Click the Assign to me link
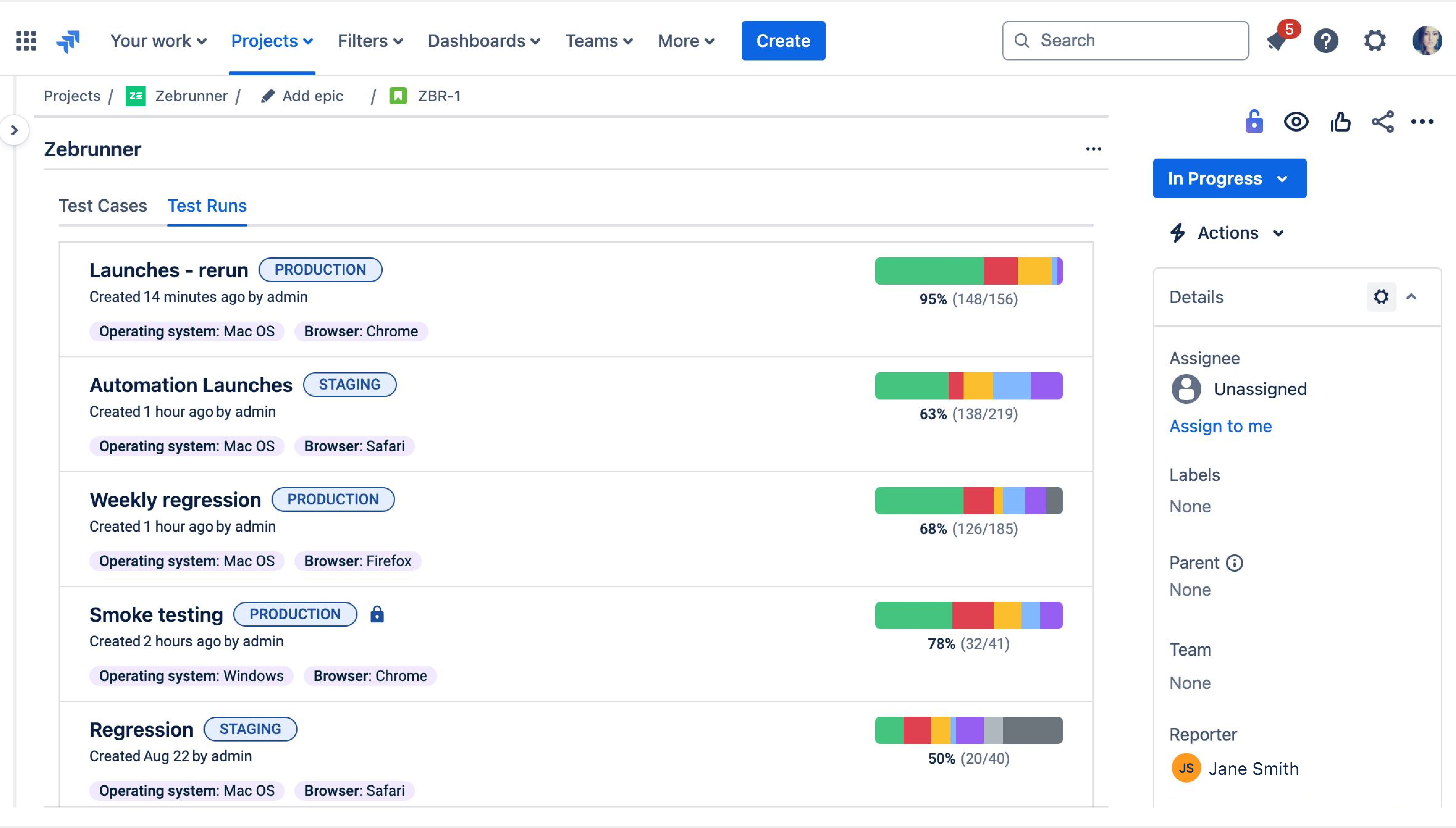This screenshot has width=1456, height=828. click(1220, 426)
